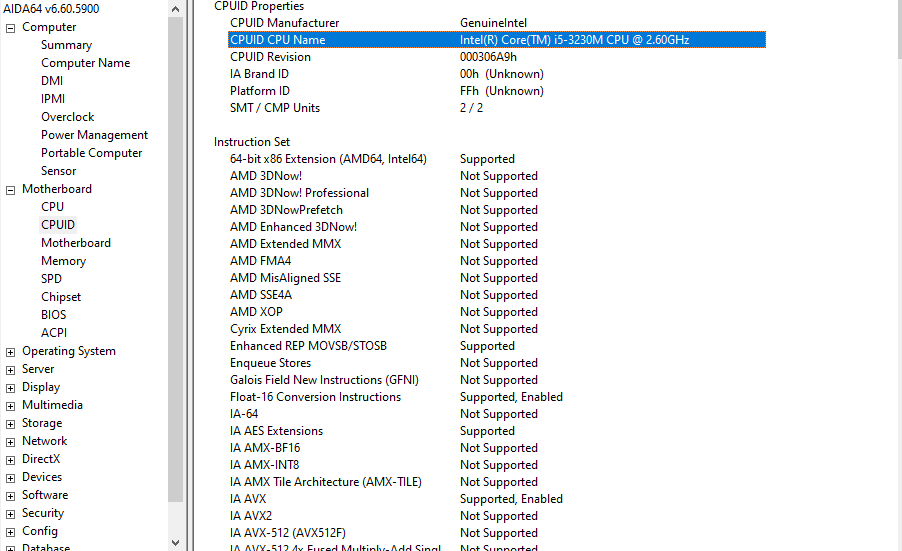Expand the Network tree node

point(10,442)
